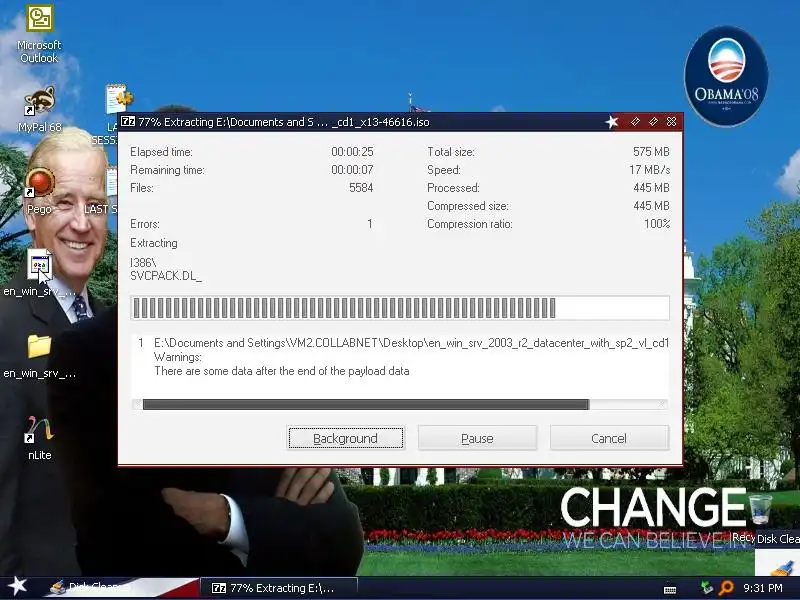Click the Files count 5584
800x600 pixels.
click(361, 188)
